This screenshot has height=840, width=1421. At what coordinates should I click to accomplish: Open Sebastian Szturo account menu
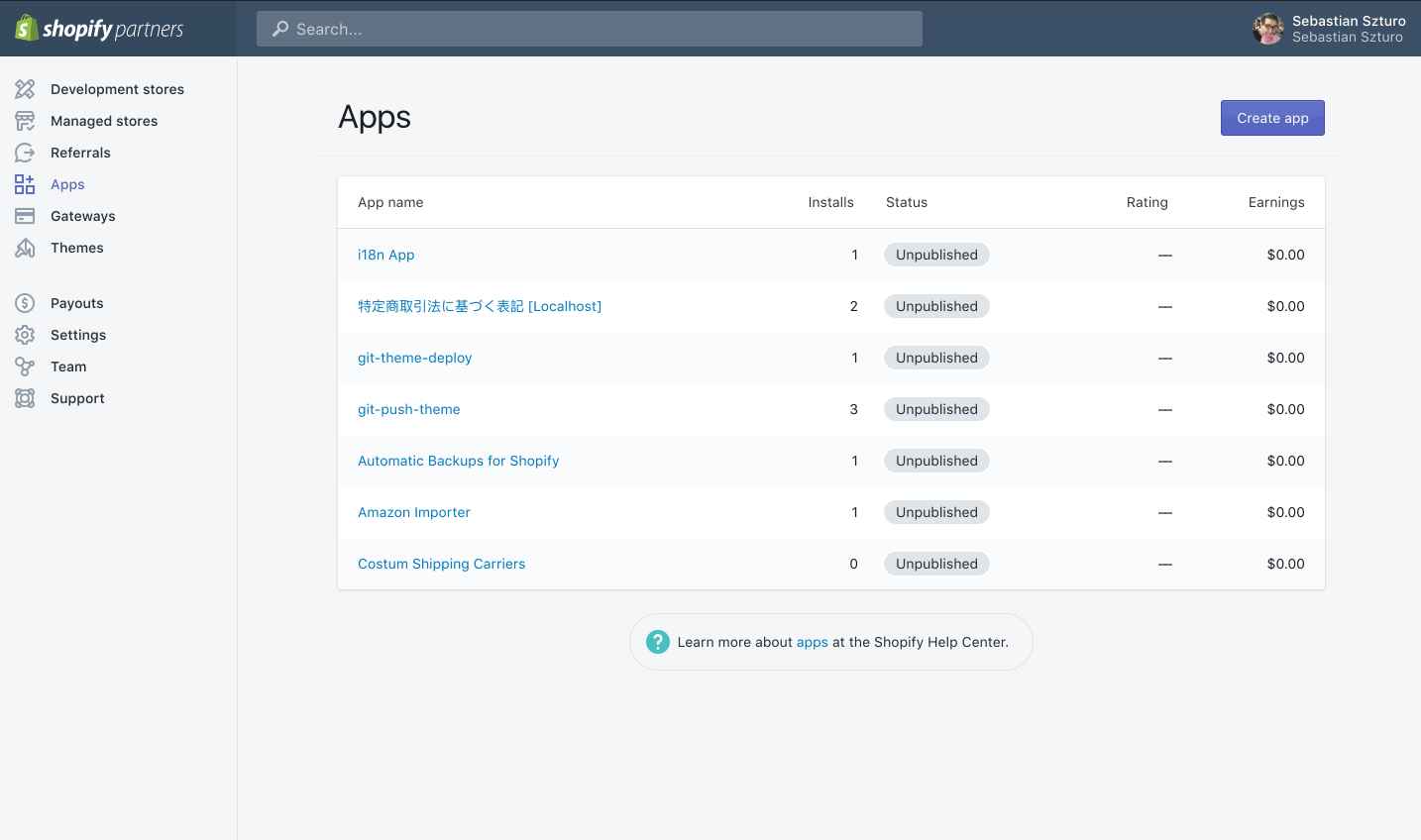pyautogui.click(x=1328, y=28)
